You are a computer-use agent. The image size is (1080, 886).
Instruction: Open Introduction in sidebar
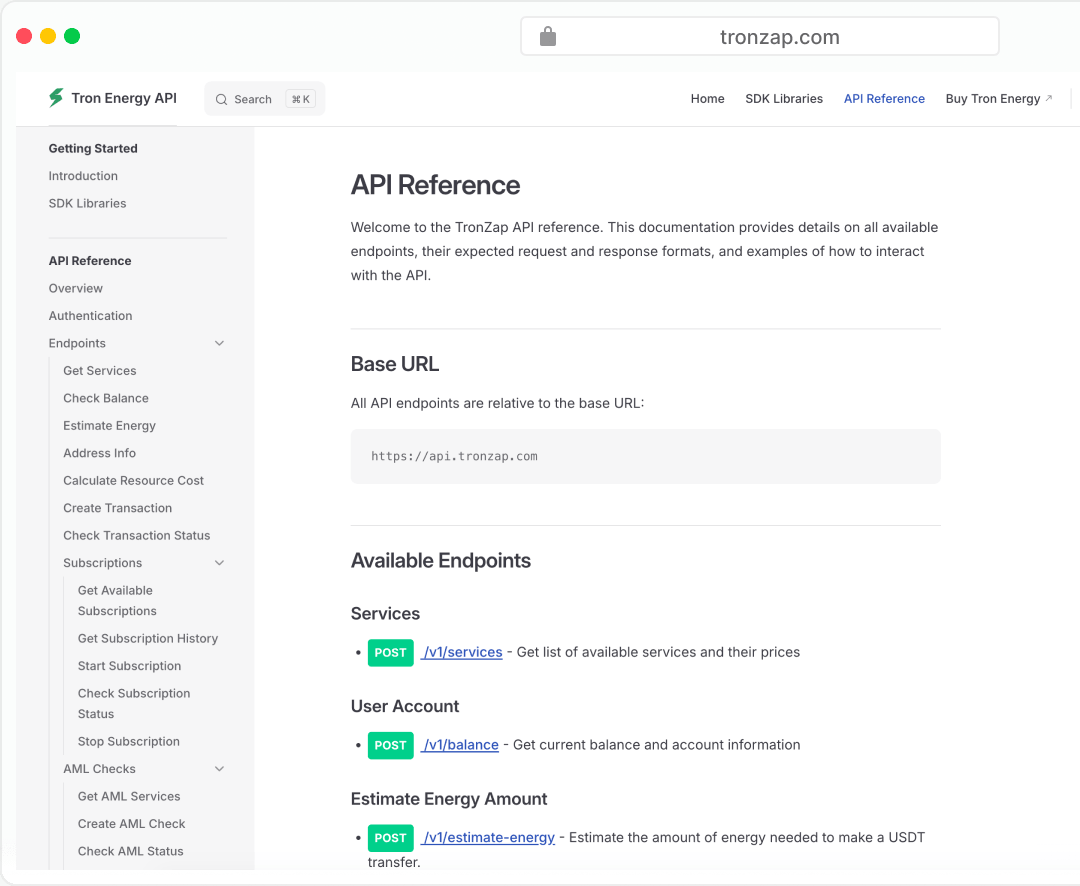coord(83,176)
